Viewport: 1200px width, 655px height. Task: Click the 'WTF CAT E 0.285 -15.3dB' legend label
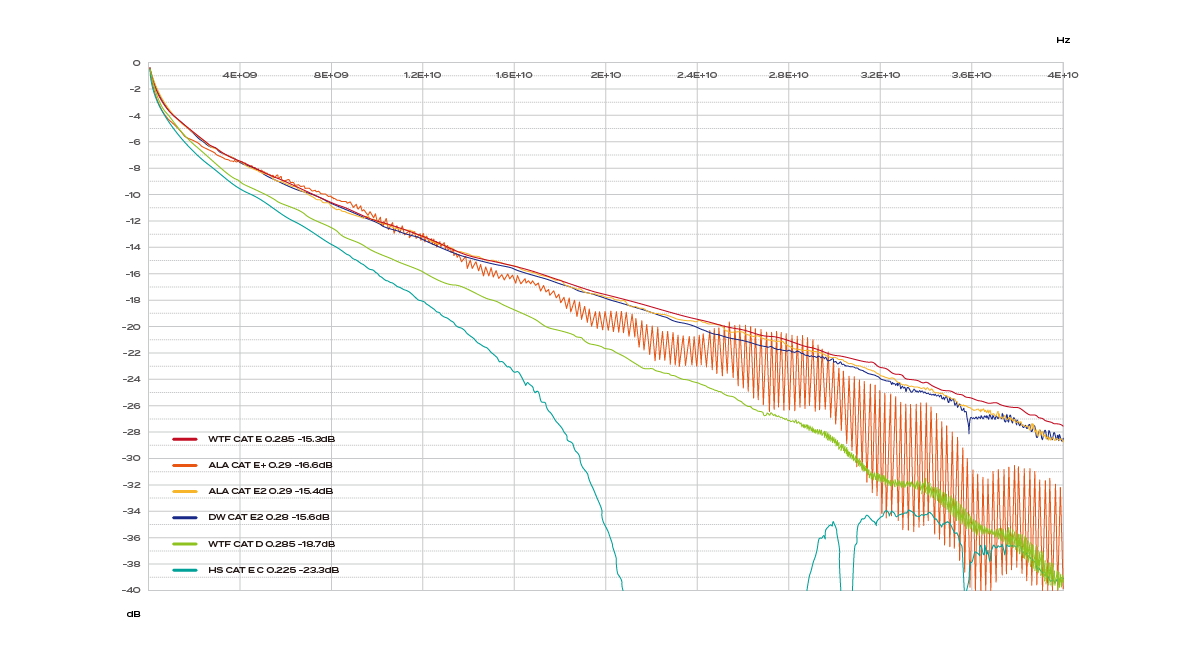click(271, 439)
